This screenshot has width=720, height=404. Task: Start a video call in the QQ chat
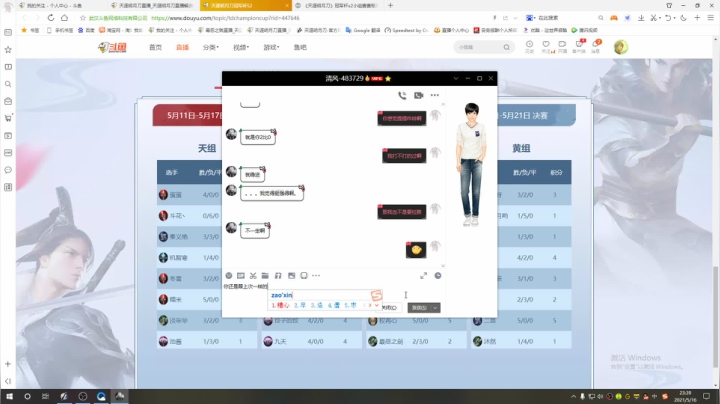point(418,95)
